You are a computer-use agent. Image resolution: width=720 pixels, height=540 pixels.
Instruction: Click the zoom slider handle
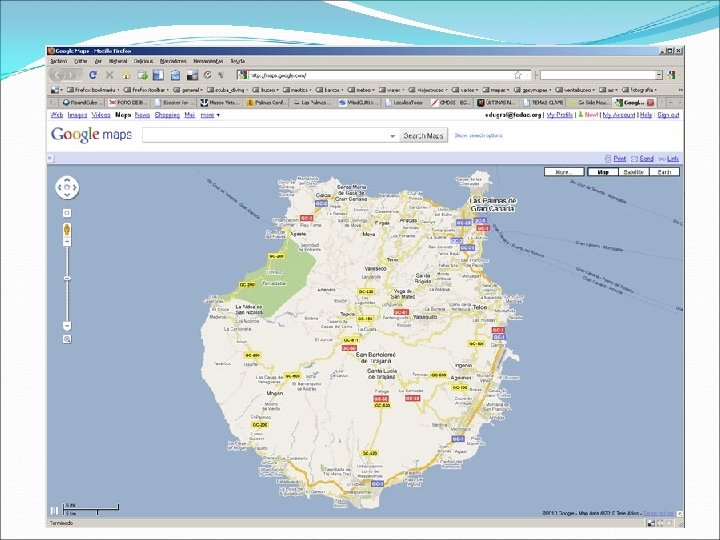[x=67, y=278]
